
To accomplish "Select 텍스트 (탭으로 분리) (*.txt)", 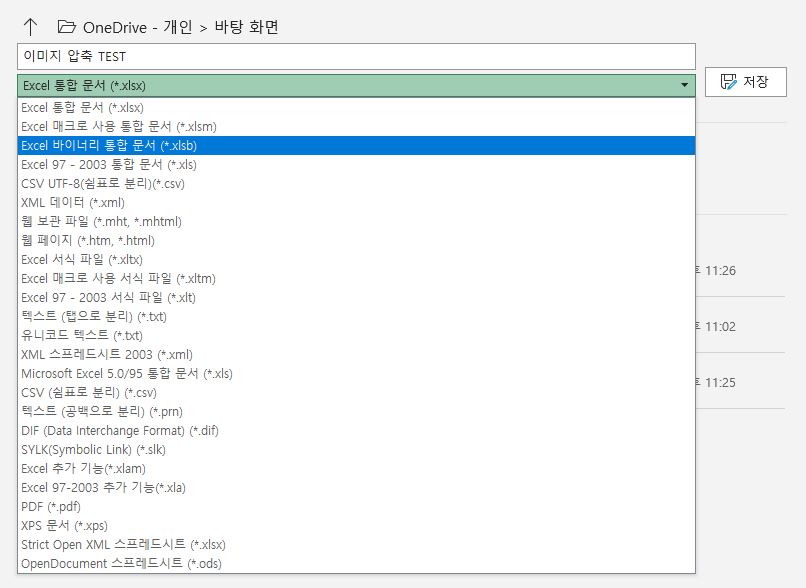I will (356, 317).
